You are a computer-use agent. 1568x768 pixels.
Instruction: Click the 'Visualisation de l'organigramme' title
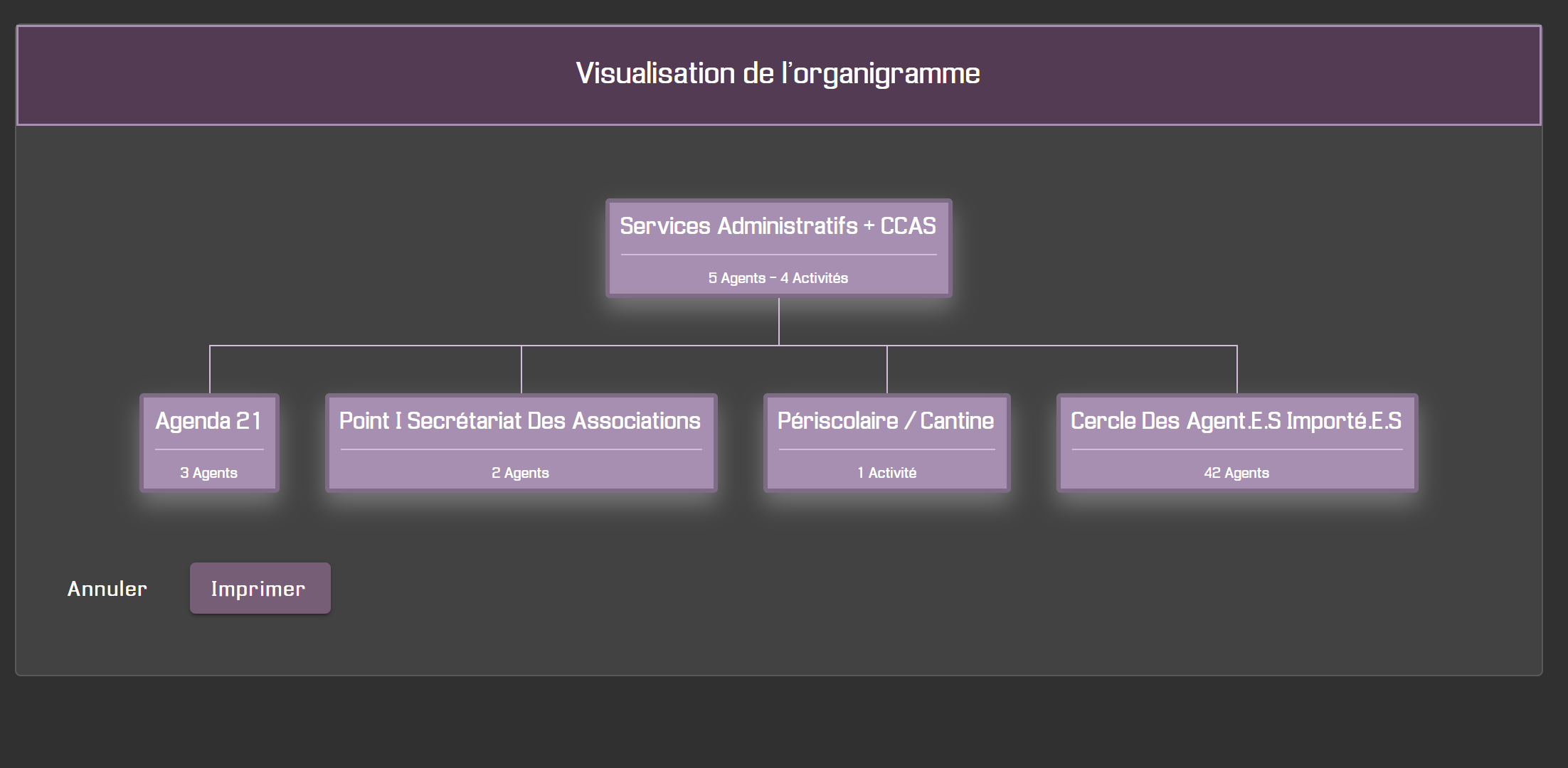point(778,73)
